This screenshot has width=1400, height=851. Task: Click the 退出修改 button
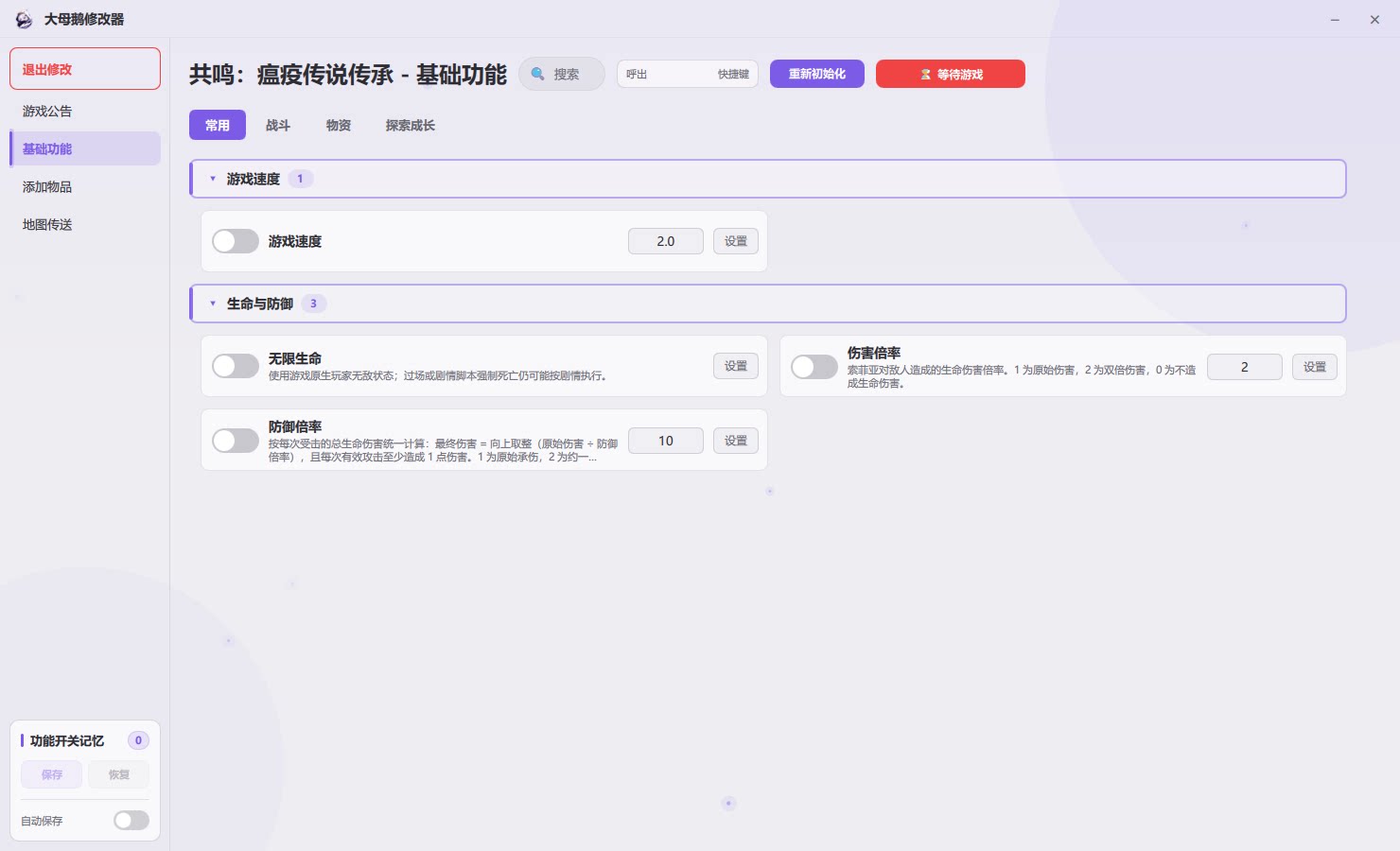pos(85,69)
